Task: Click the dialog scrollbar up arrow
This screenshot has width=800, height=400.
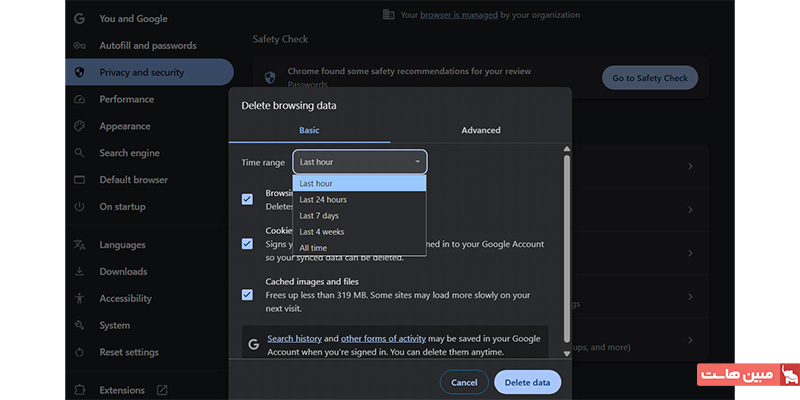Action: (x=566, y=149)
